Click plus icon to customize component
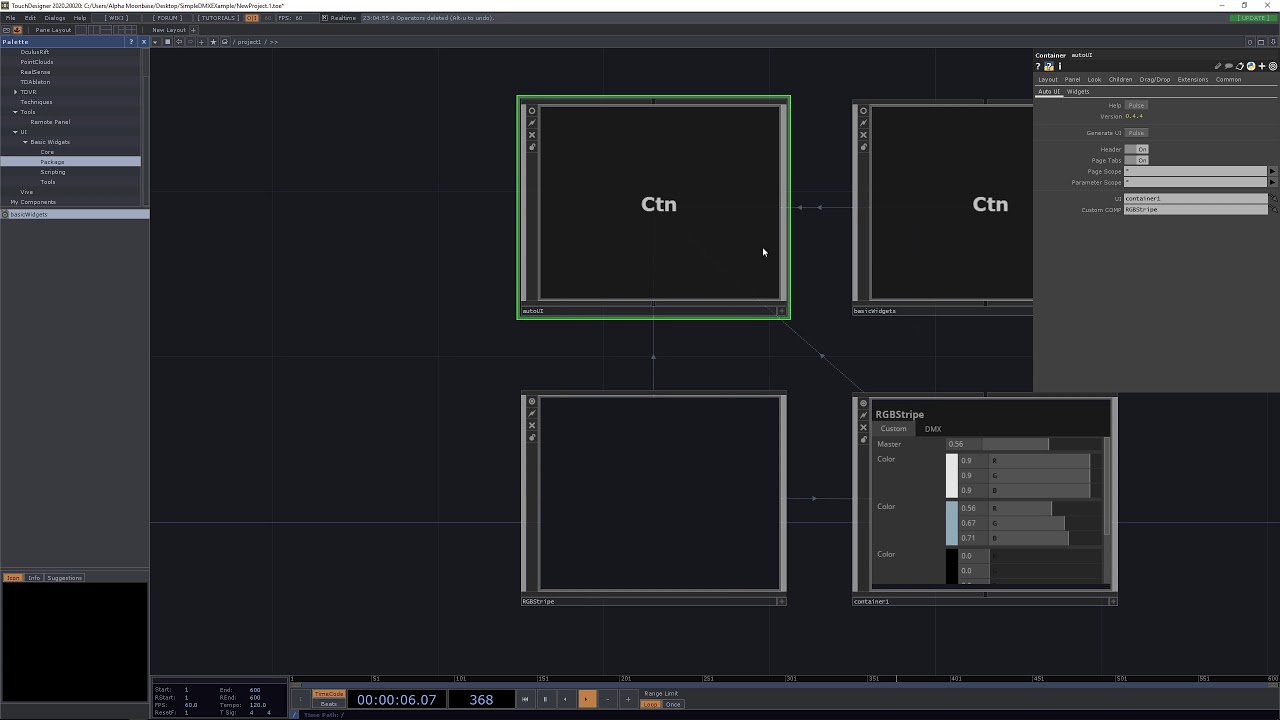 point(1262,66)
